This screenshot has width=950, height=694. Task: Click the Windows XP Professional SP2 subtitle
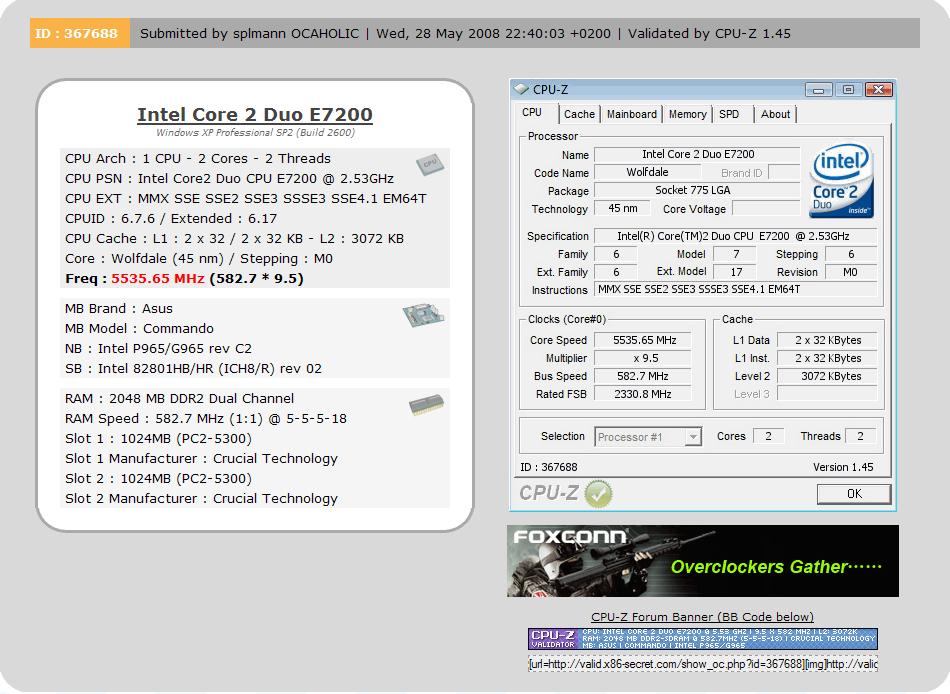click(x=255, y=133)
